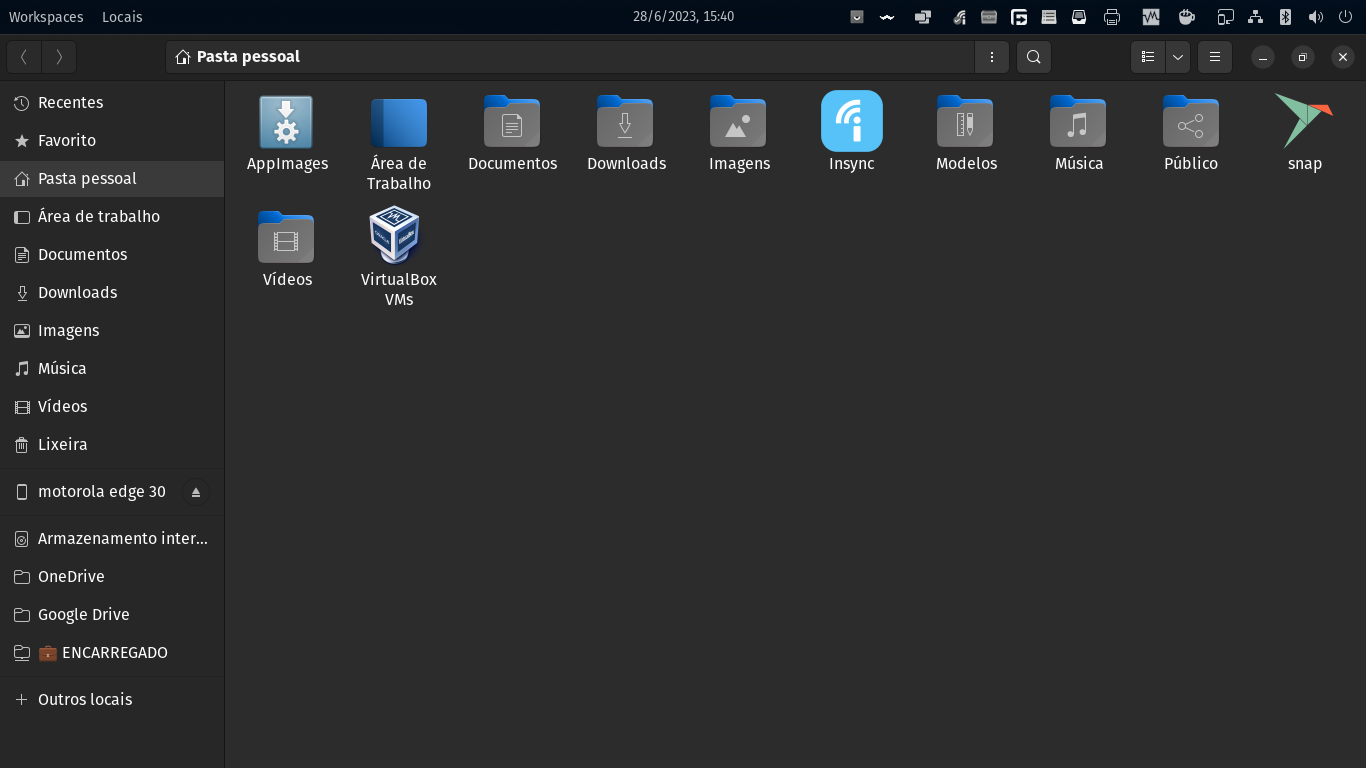Open the hamburger main menu
The height and width of the screenshot is (768, 1366).
click(x=1215, y=57)
